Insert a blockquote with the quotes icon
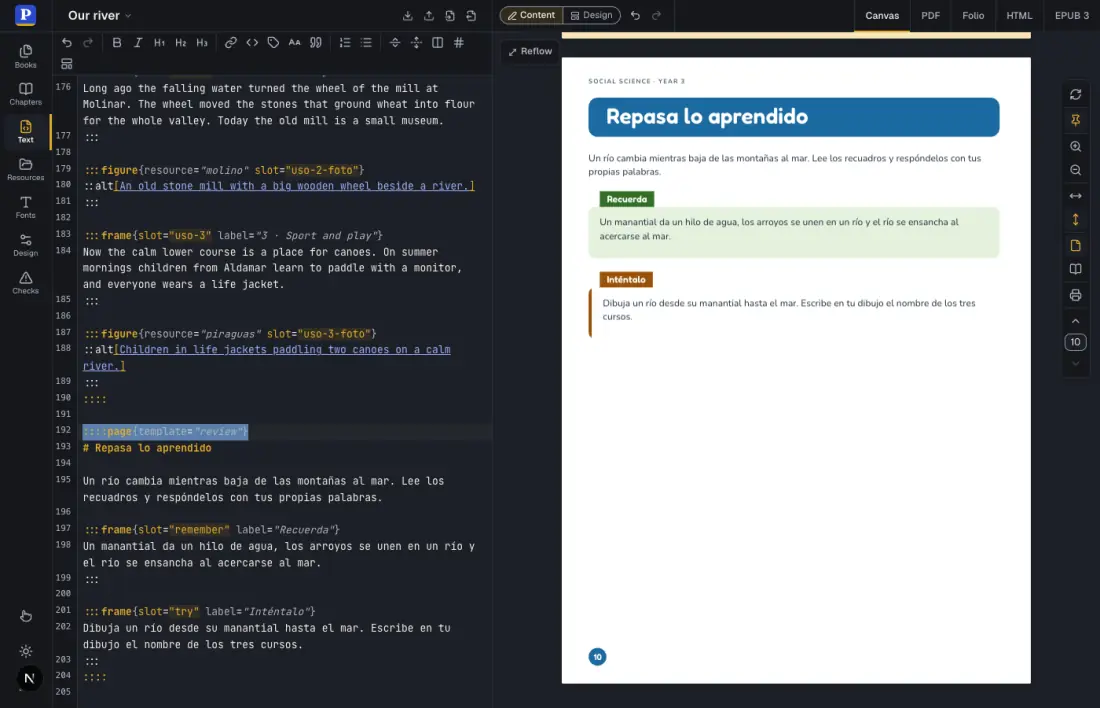The image size is (1100, 708). (316, 43)
